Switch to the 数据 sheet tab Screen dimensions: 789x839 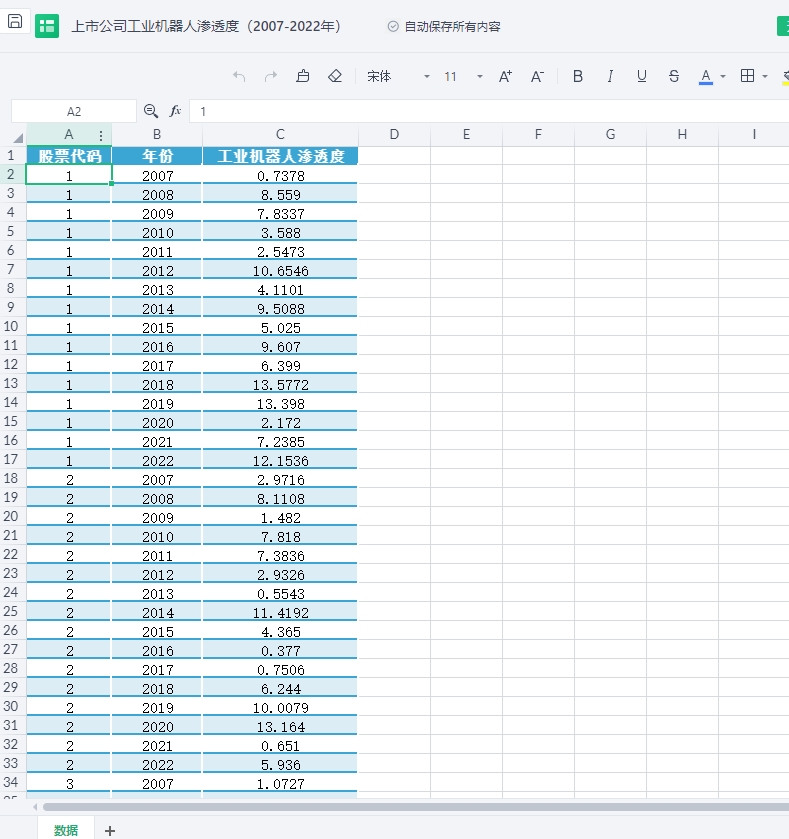point(66,829)
